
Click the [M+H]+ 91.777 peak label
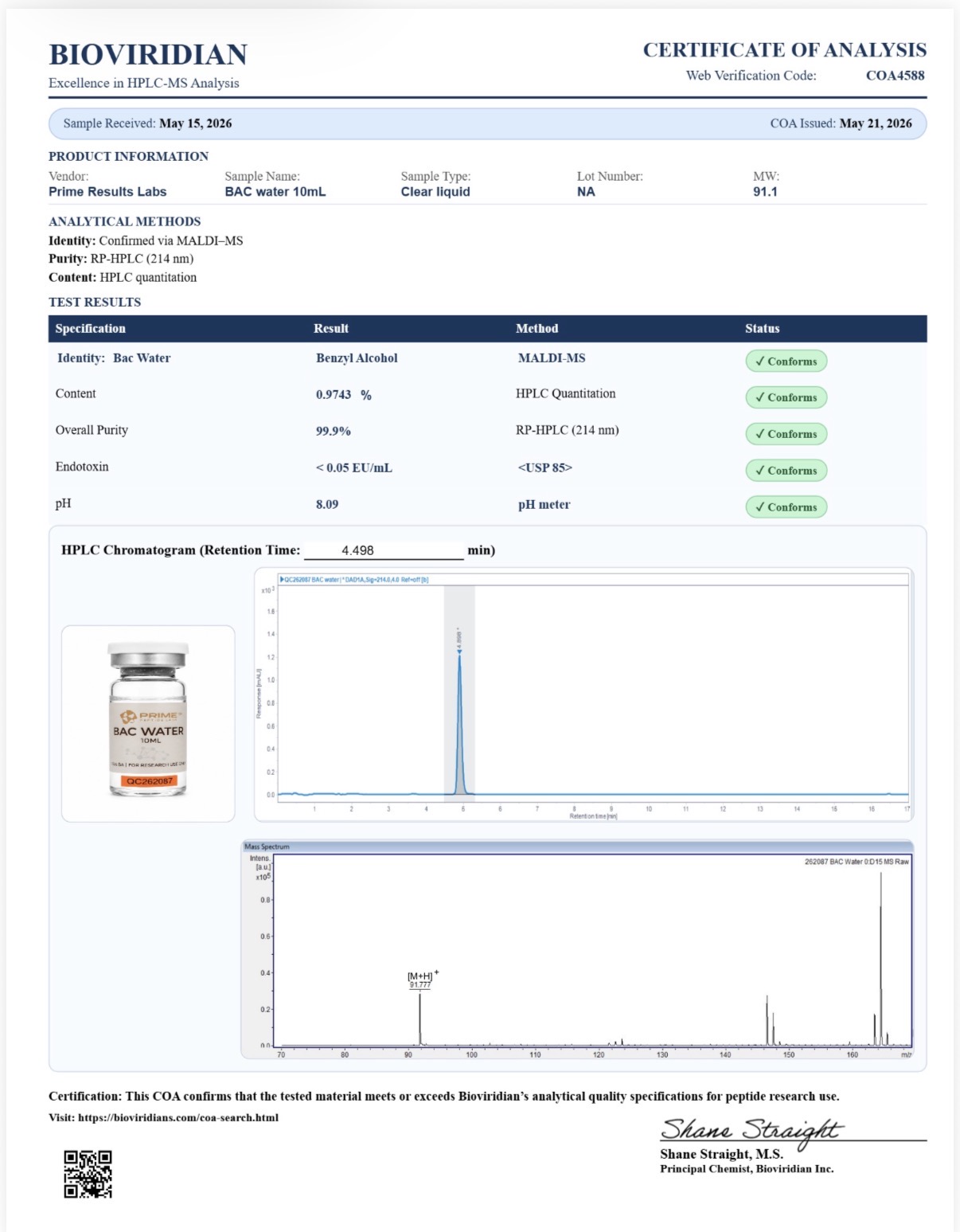(x=422, y=980)
